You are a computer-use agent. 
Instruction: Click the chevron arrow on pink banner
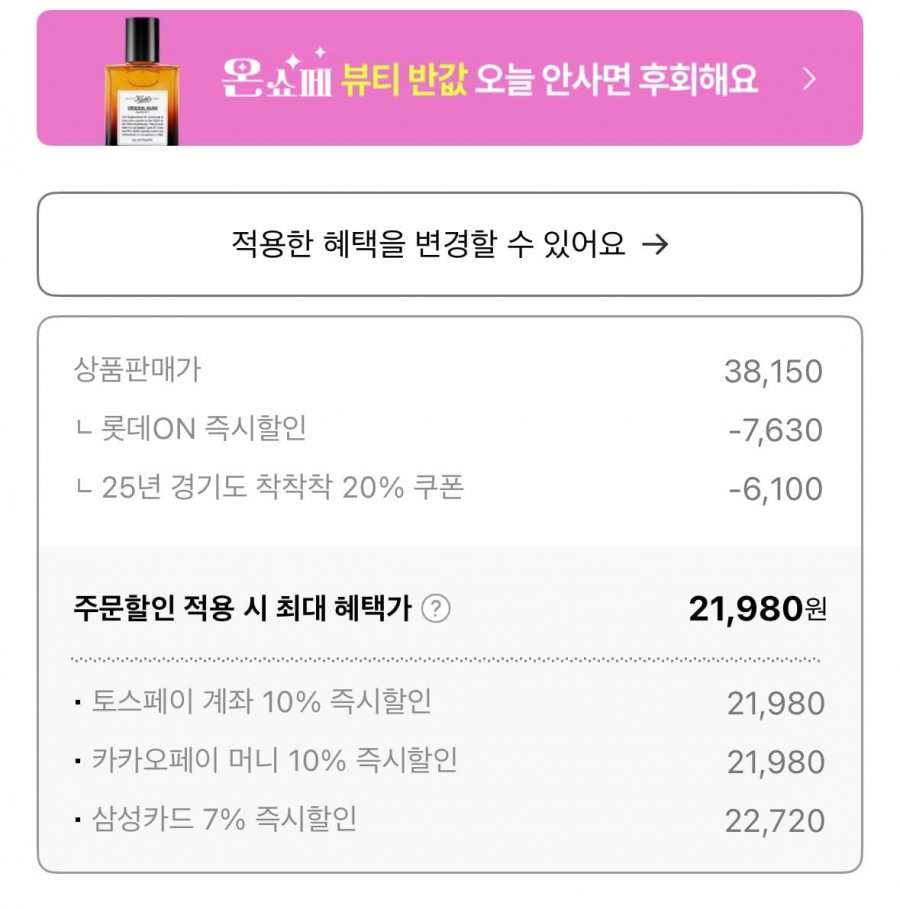(x=810, y=78)
